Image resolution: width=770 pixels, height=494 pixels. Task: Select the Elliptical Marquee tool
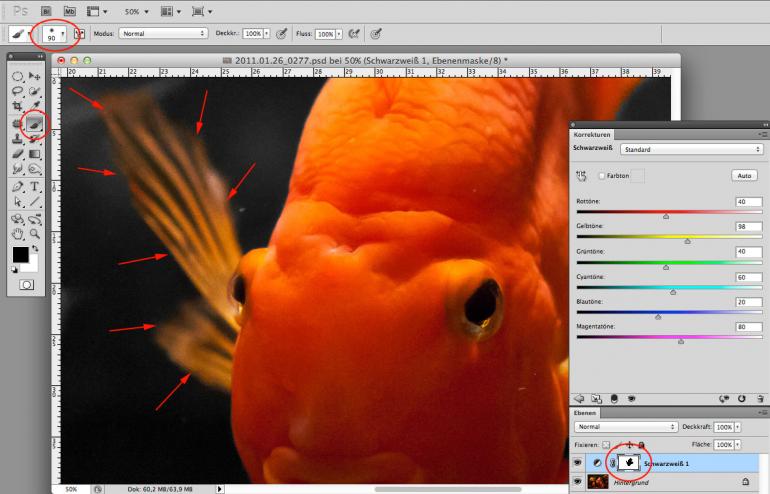[18, 76]
